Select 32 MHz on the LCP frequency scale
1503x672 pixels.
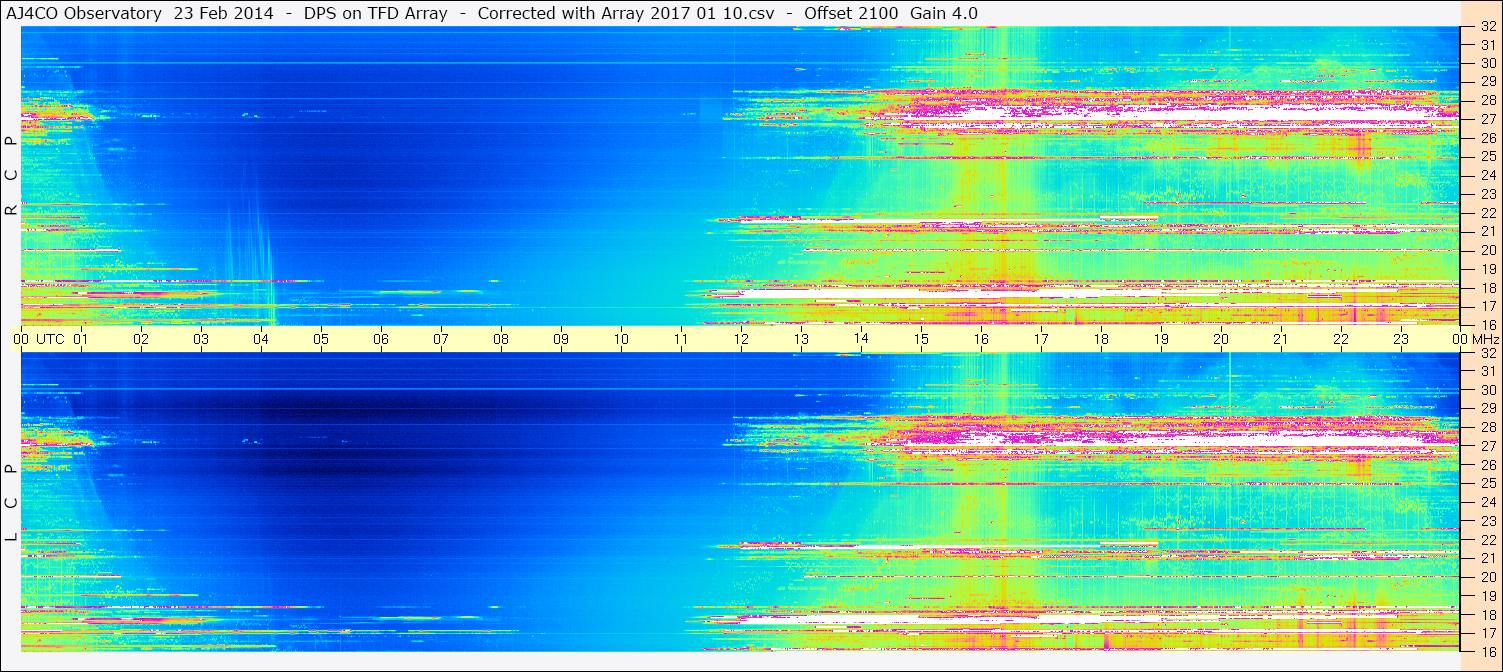pyautogui.click(x=1487, y=353)
